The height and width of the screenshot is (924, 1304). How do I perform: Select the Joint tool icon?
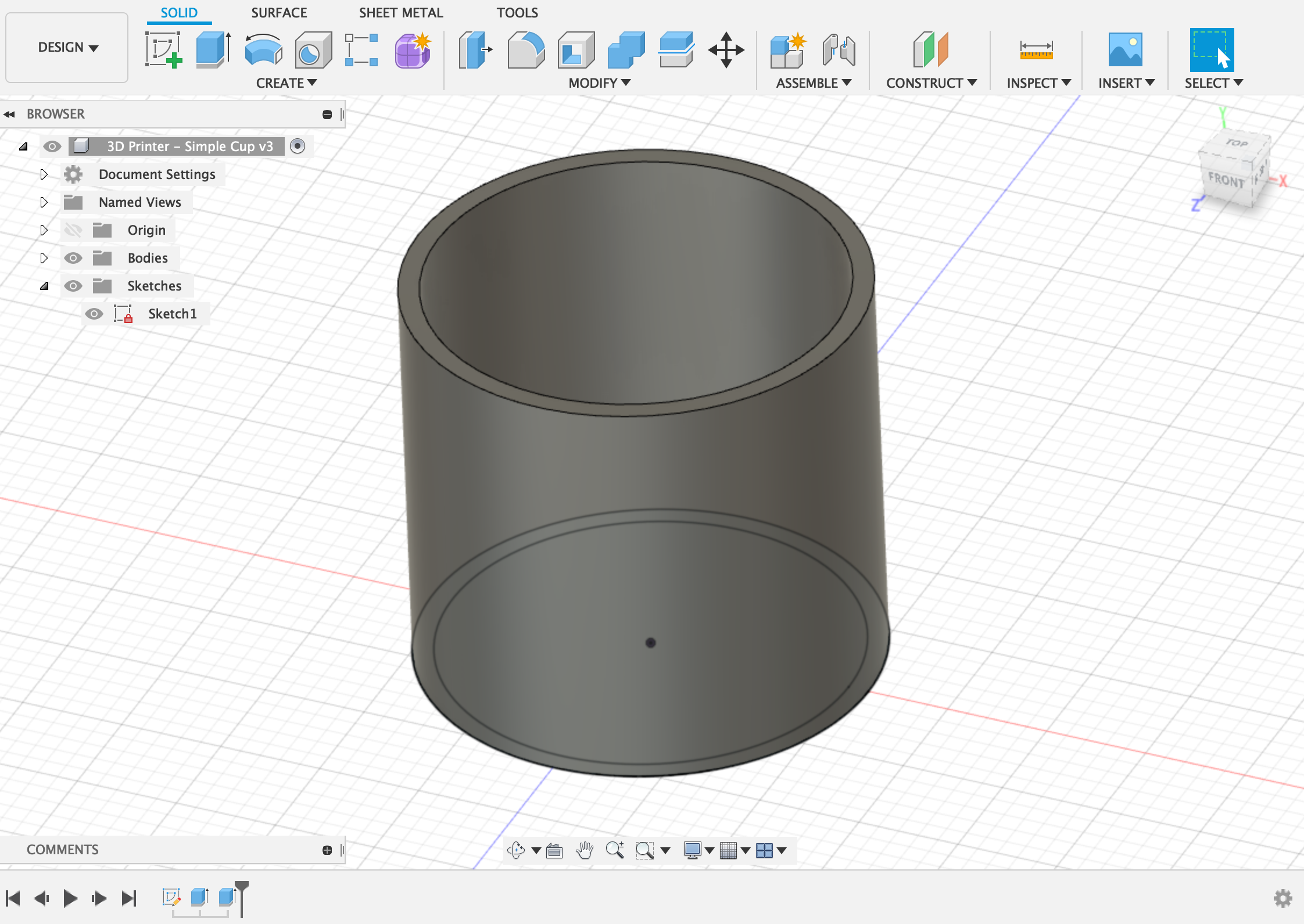[839, 50]
